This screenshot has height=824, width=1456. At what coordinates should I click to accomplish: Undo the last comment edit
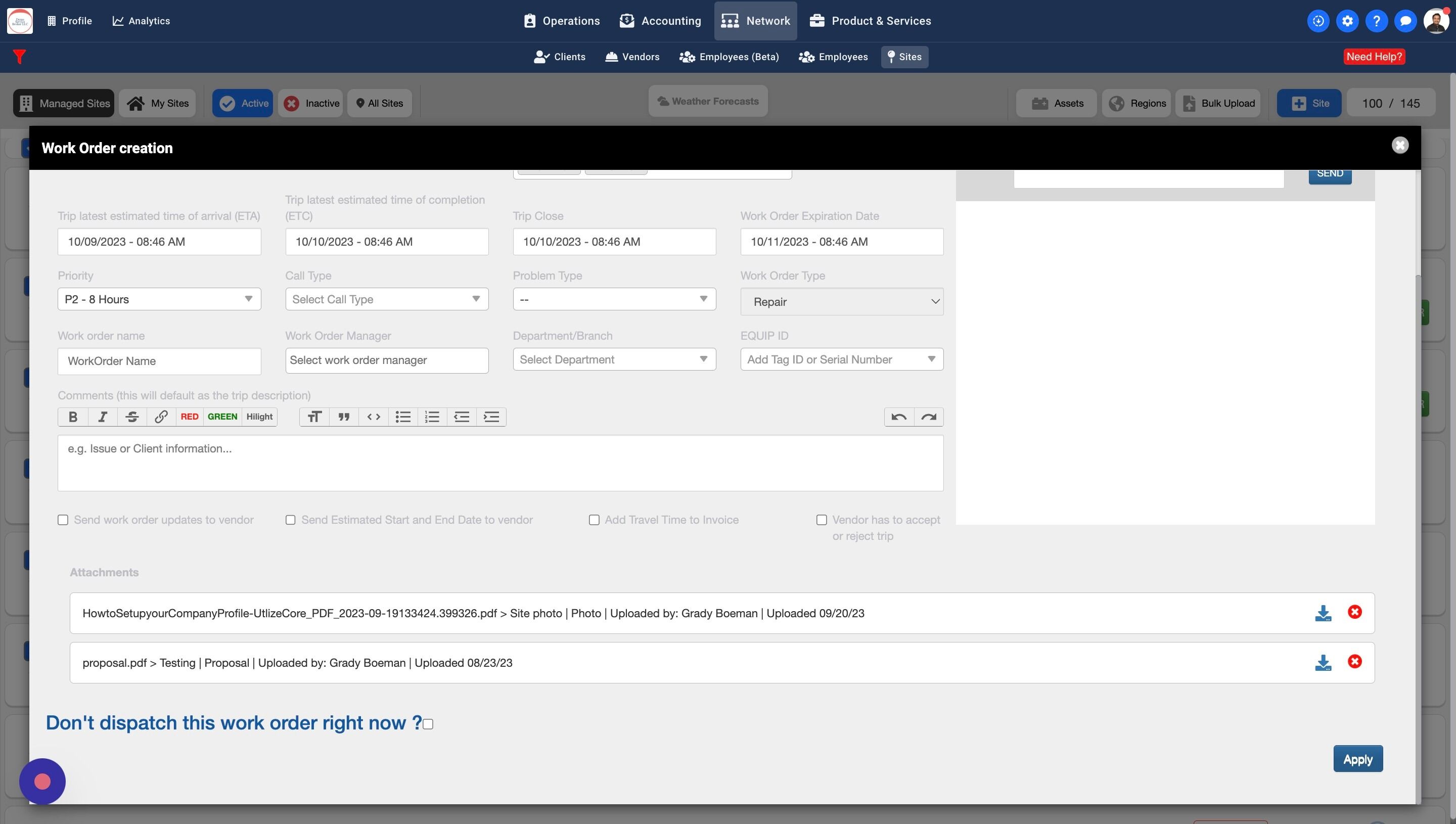coord(898,417)
